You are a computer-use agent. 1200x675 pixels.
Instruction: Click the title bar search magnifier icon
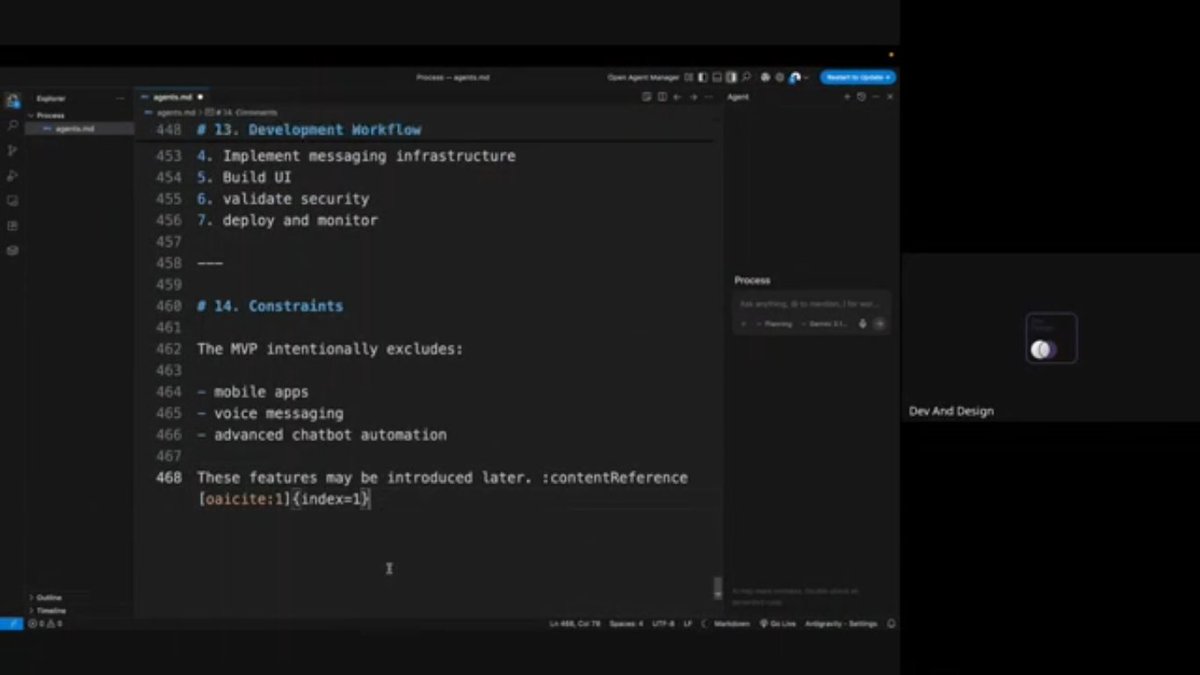tap(746, 77)
